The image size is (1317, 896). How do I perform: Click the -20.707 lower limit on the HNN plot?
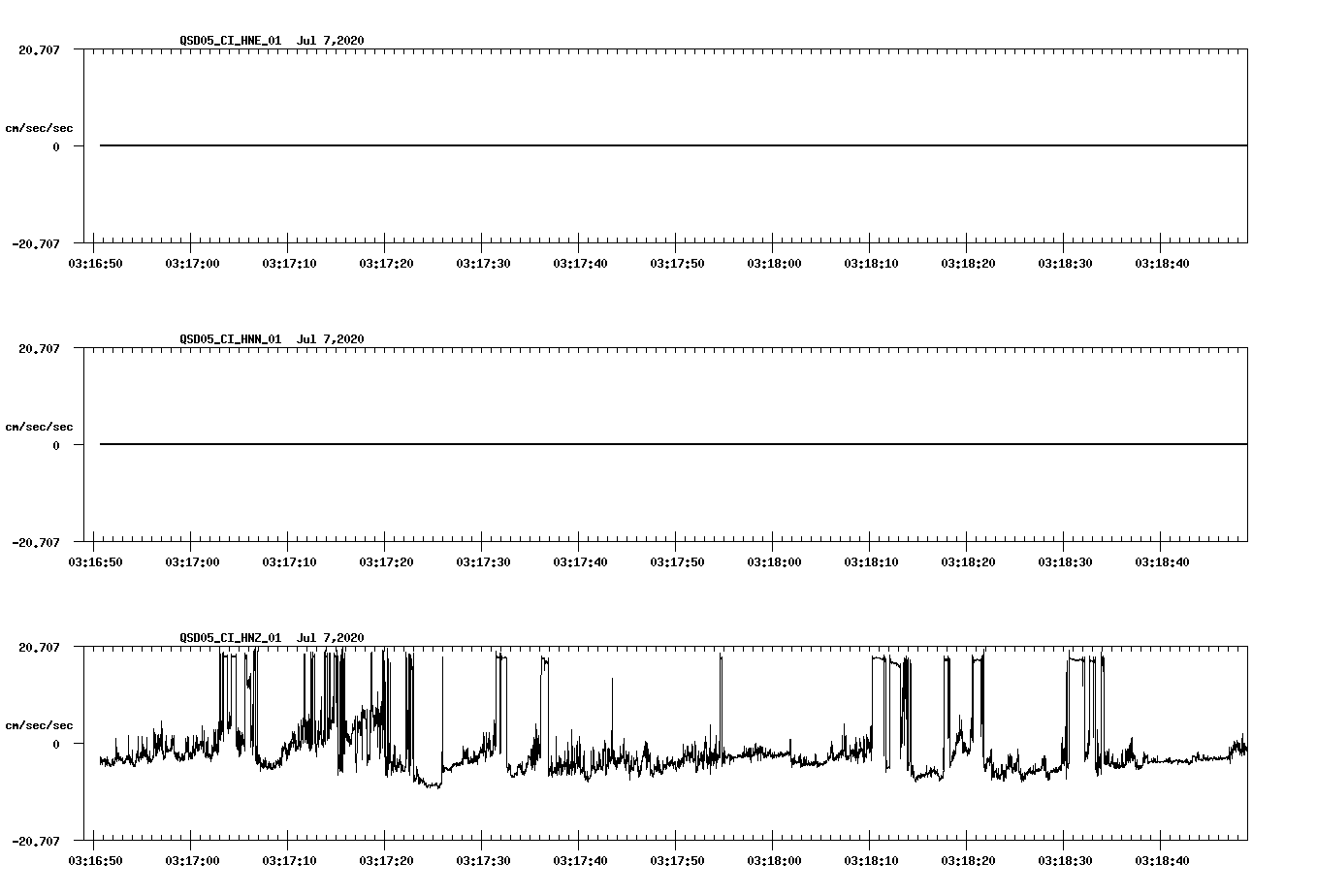point(36,542)
